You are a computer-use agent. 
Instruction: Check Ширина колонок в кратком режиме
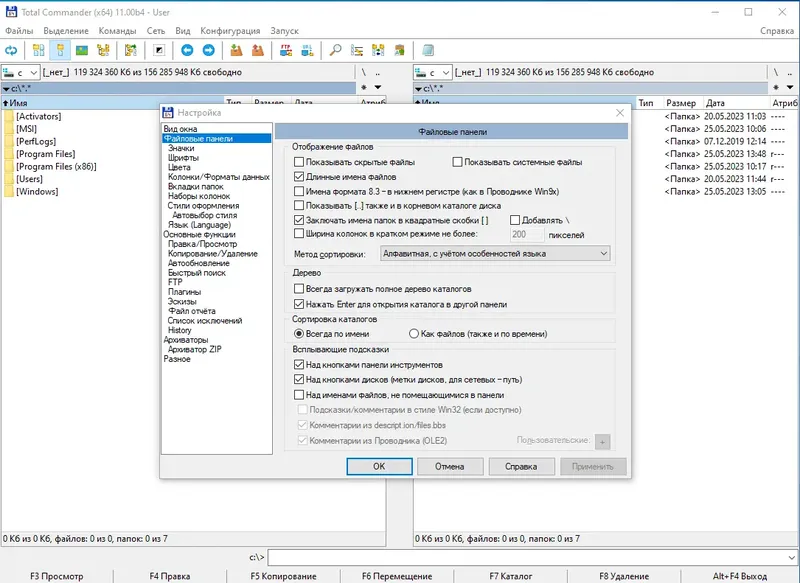point(299,234)
